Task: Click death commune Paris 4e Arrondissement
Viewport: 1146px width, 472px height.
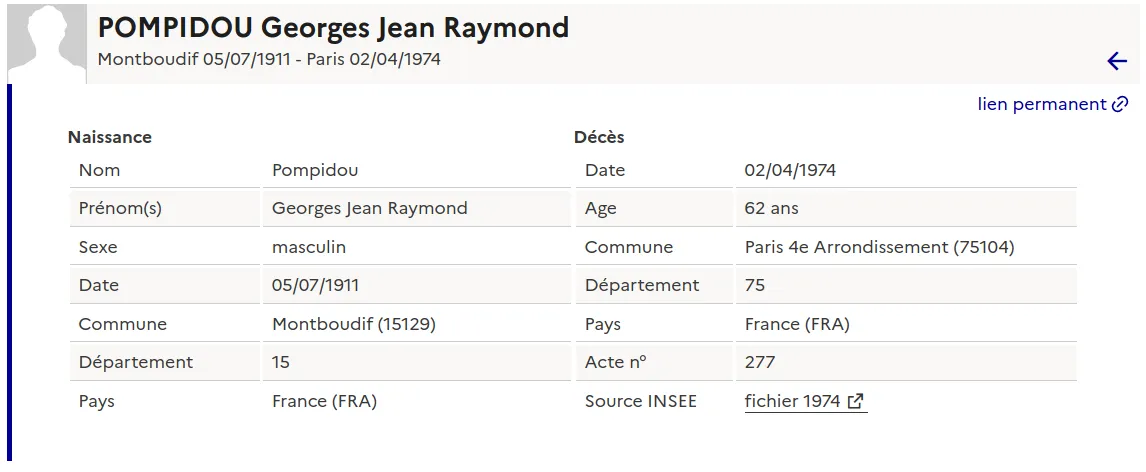Action: 879,247
